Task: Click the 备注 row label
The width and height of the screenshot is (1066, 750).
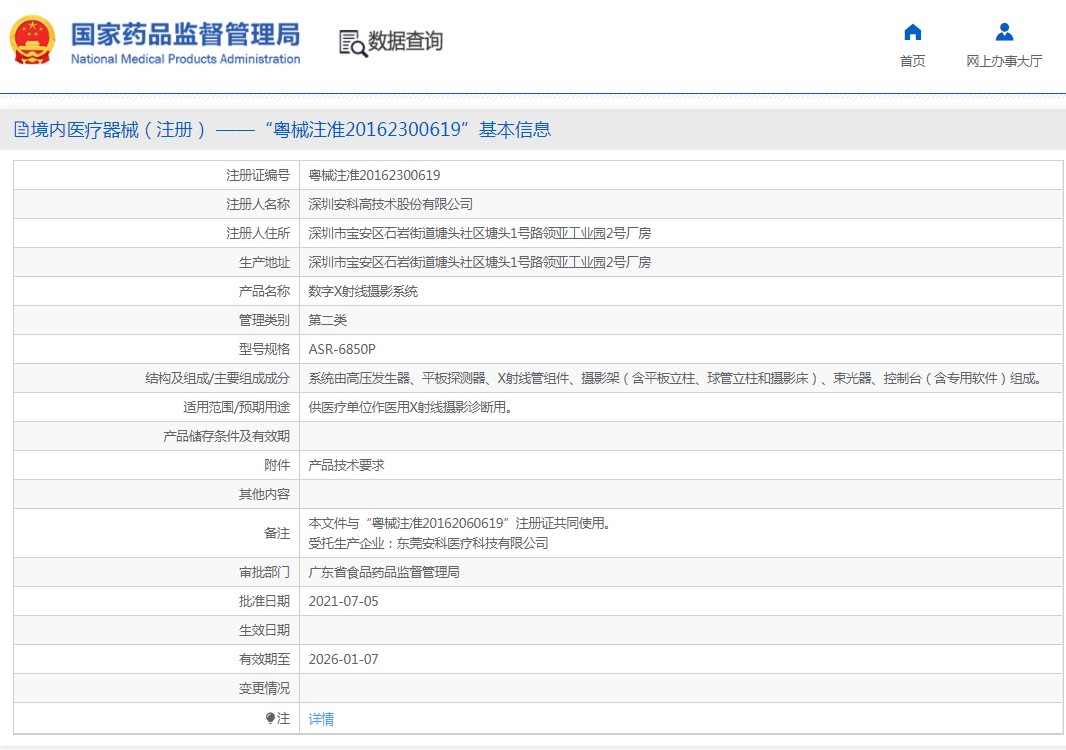Action: [277, 533]
